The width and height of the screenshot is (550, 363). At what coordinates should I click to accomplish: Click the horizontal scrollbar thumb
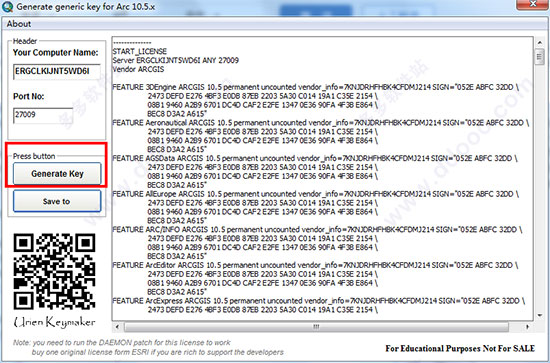[316, 327]
